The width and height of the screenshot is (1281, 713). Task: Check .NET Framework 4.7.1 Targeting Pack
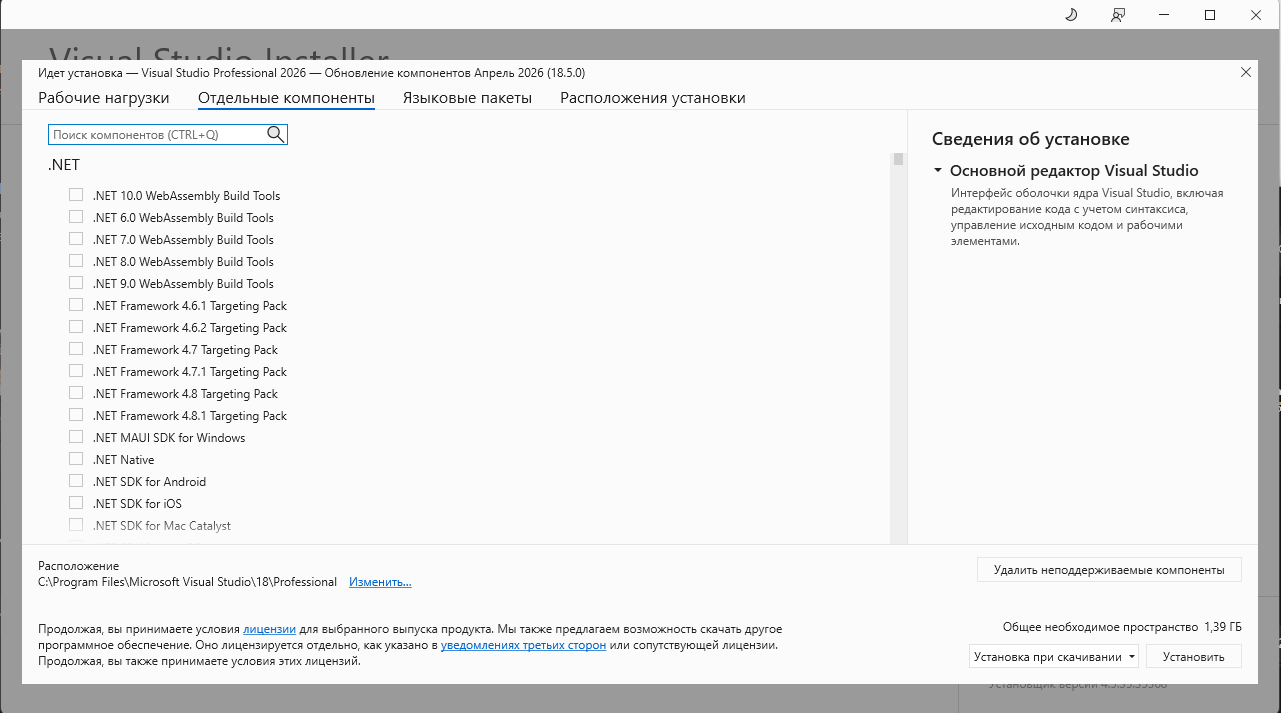tap(76, 371)
